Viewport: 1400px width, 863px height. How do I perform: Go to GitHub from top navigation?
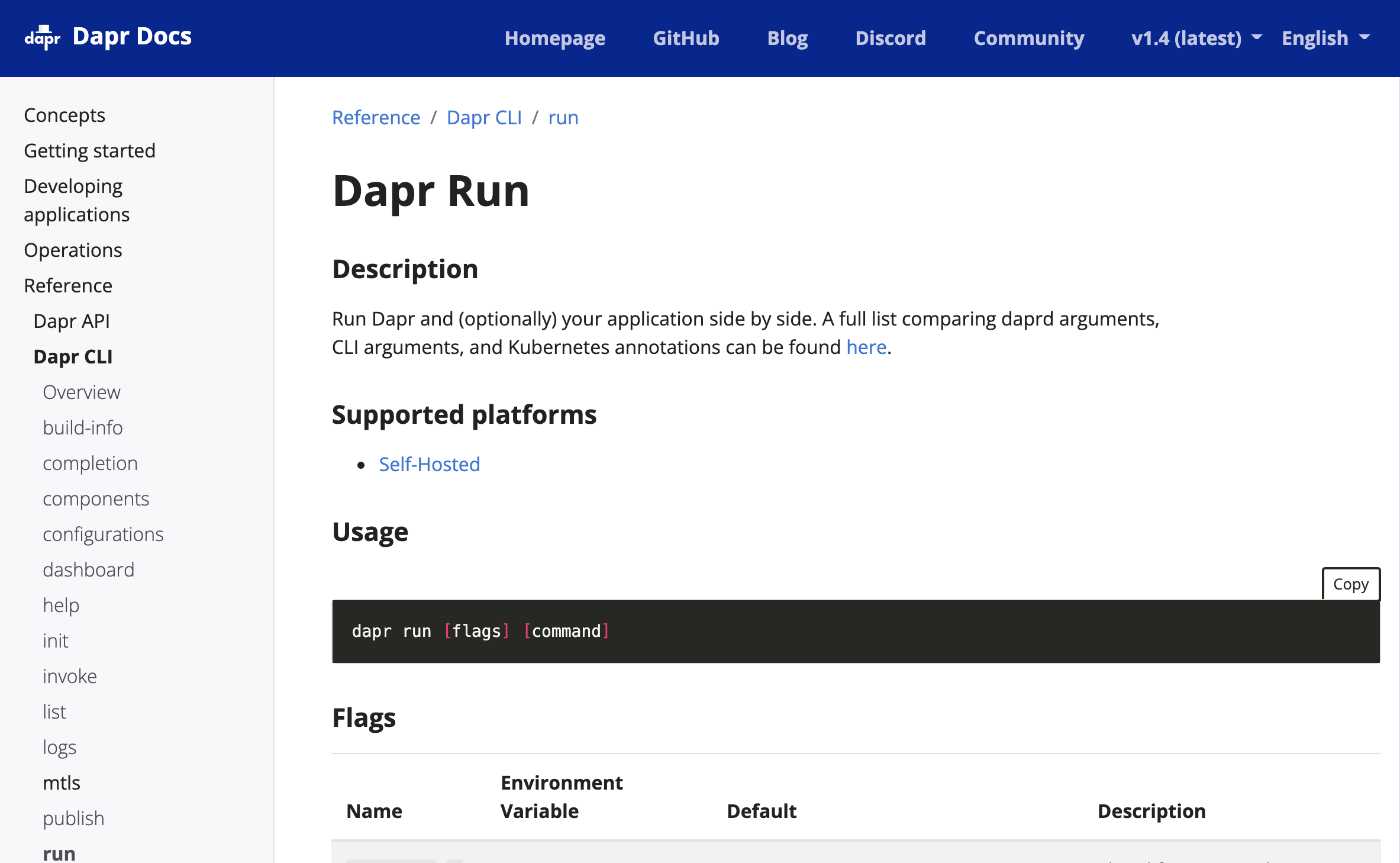[x=686, y=38]
